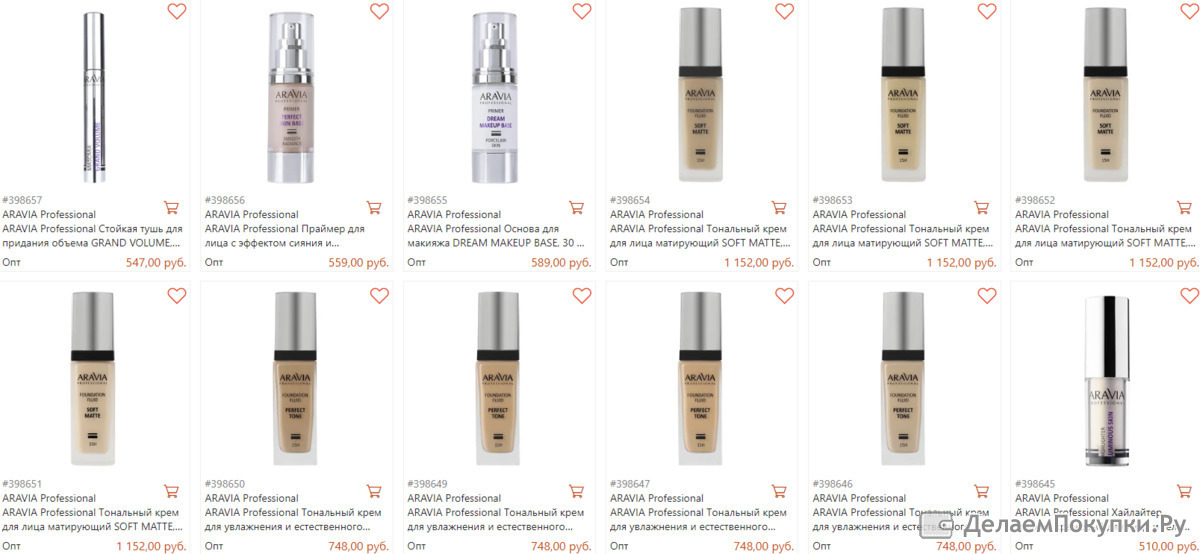Open highlighter Luminous Skin product image
The height and width of the screenshot is (554, 1200).
tap(1106, 382)
